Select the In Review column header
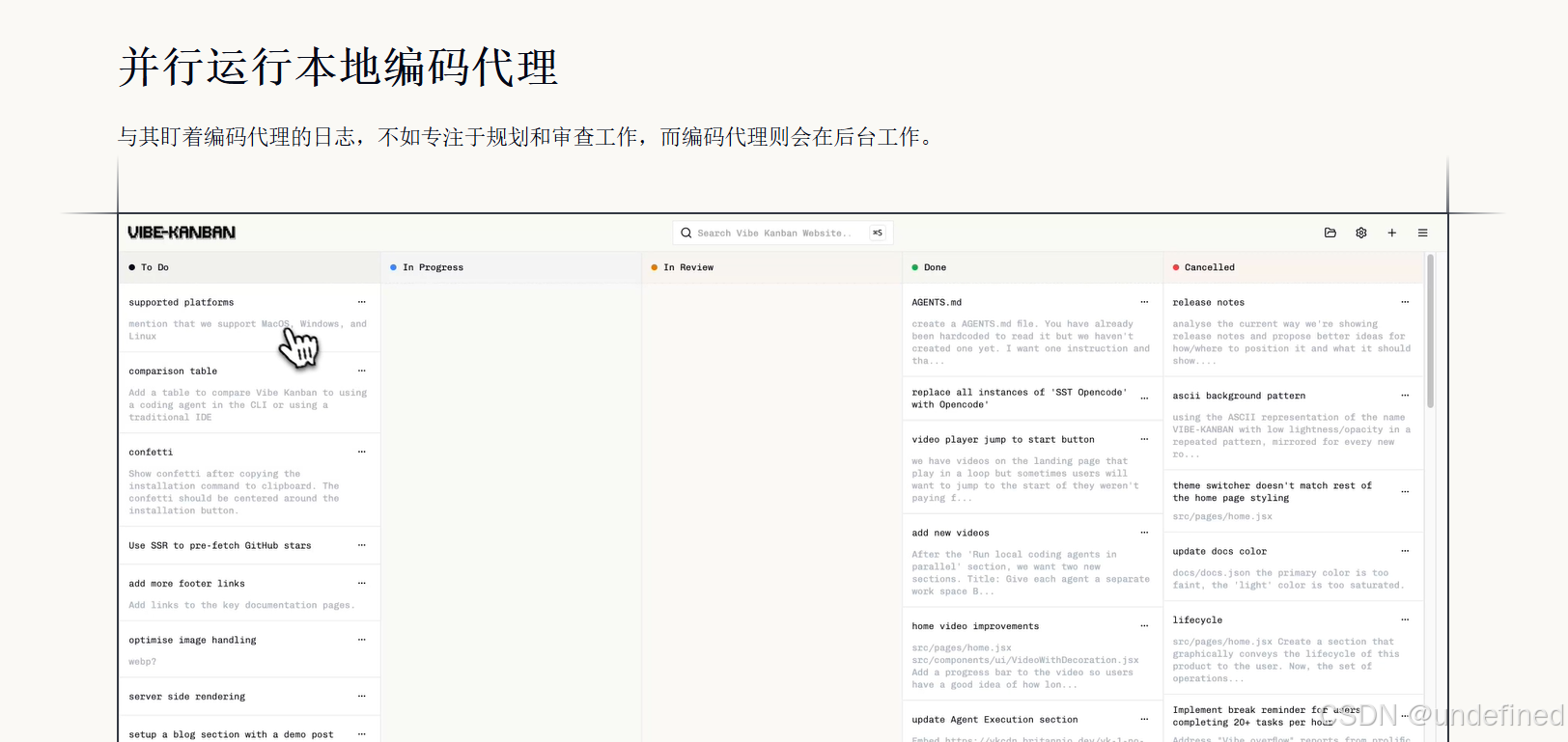This screenshot has height=742, width=1568. coord(771,267)
